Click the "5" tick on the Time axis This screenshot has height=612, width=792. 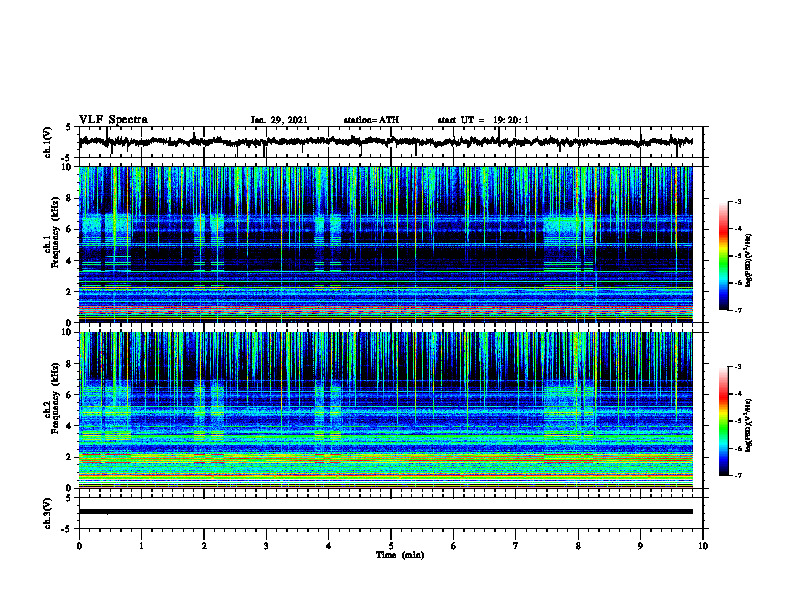coord(391,546)
